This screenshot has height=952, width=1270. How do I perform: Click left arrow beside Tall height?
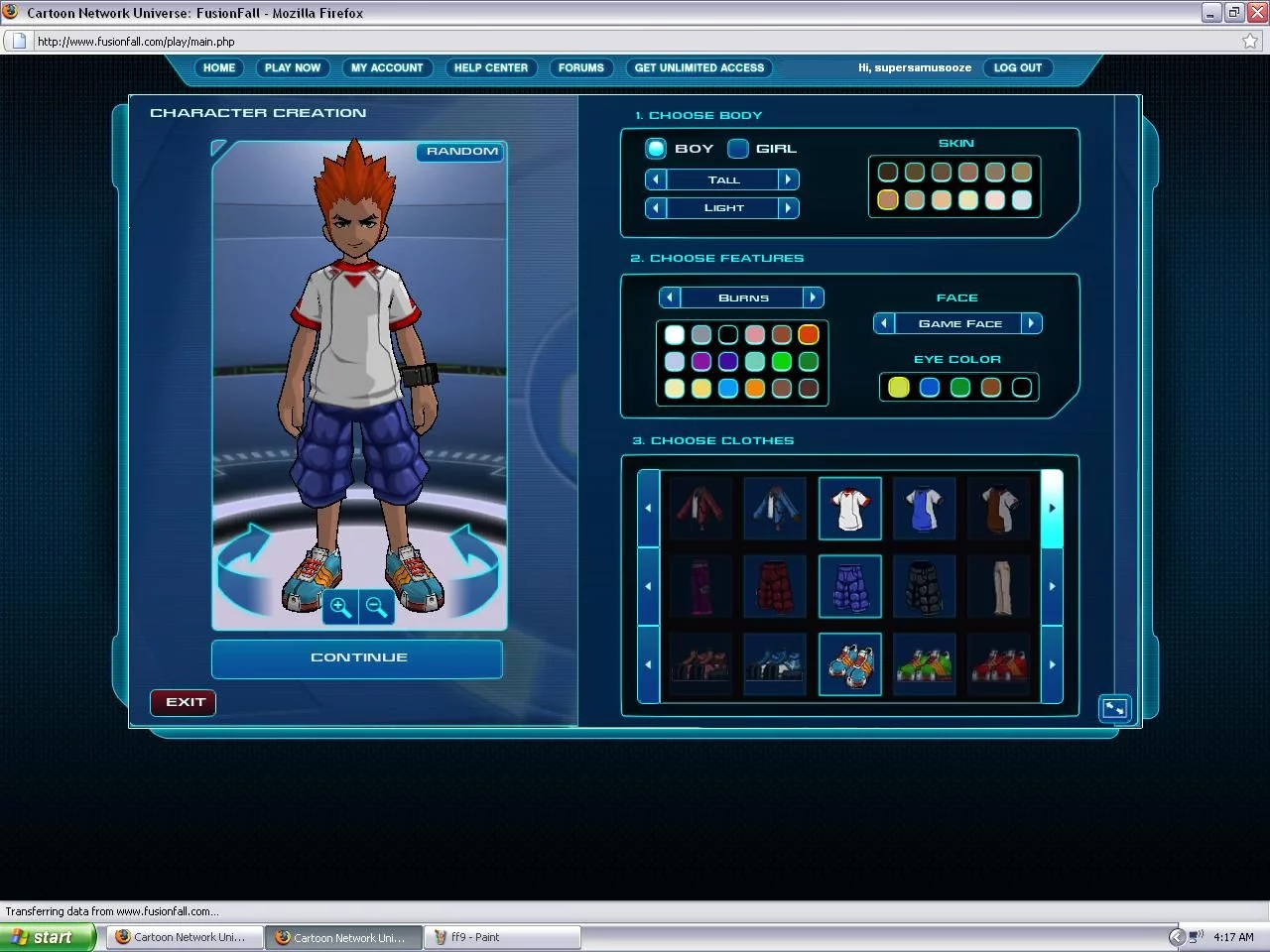(x=655, y=179)
